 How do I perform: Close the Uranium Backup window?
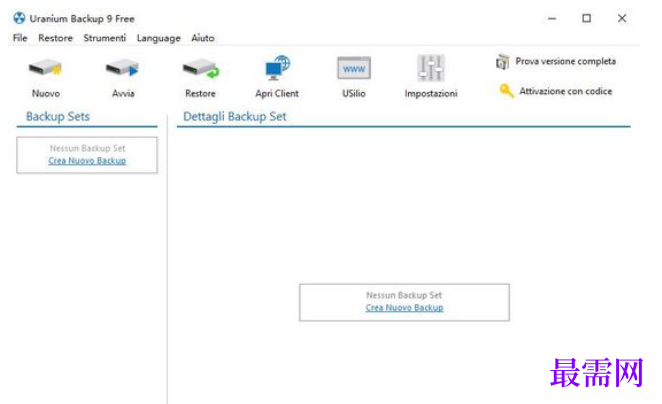(622, 18)
